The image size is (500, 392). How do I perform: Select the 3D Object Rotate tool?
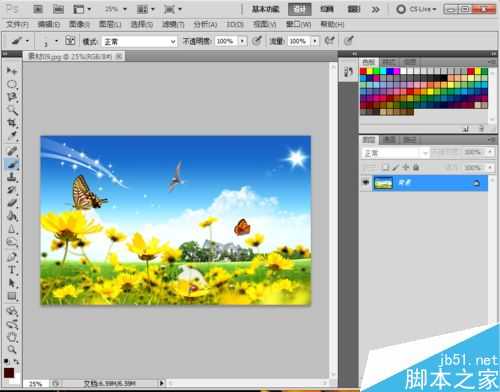[x=12, y=311]
